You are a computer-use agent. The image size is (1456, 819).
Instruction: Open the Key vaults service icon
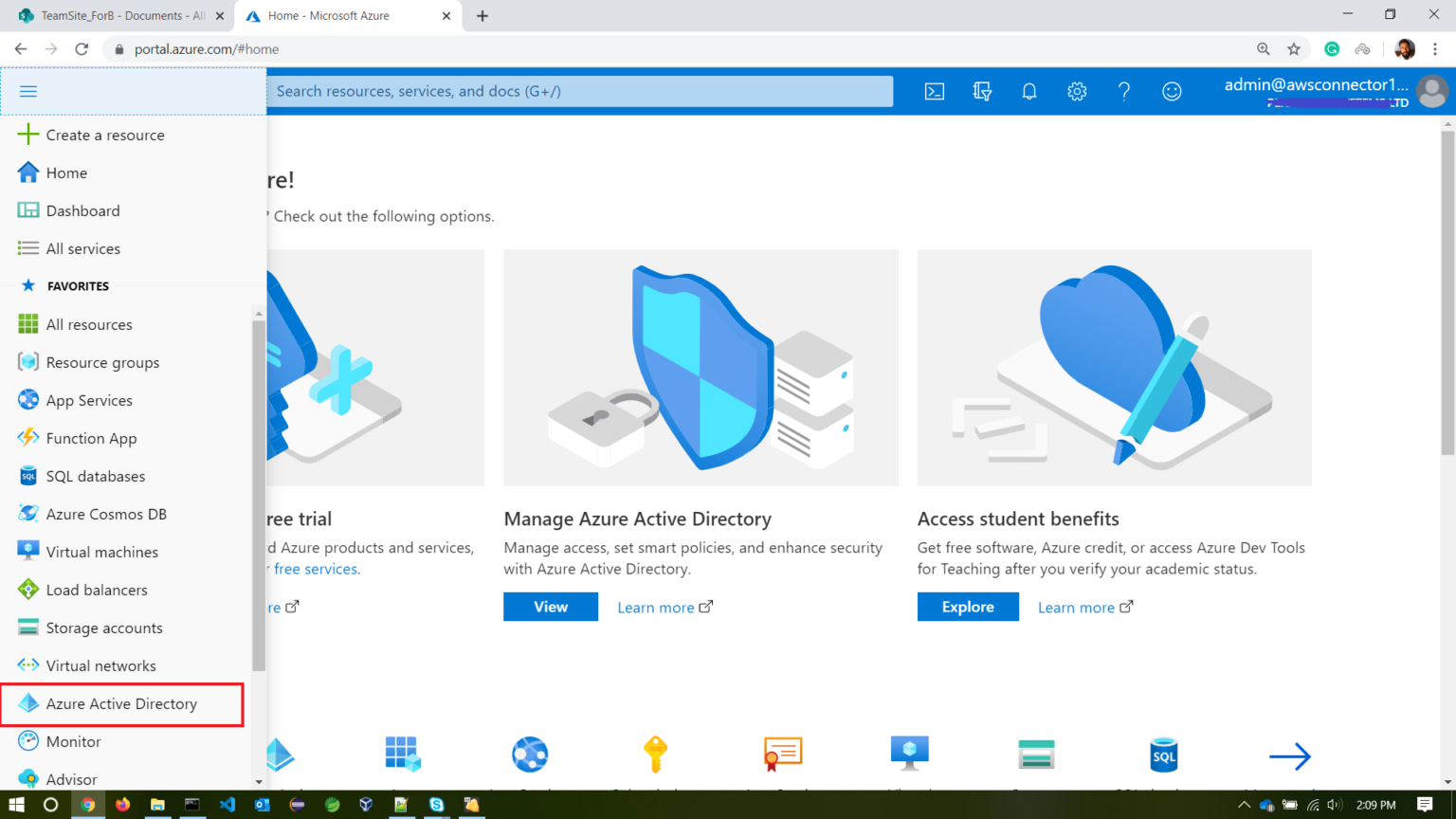[x=657, y=755]
